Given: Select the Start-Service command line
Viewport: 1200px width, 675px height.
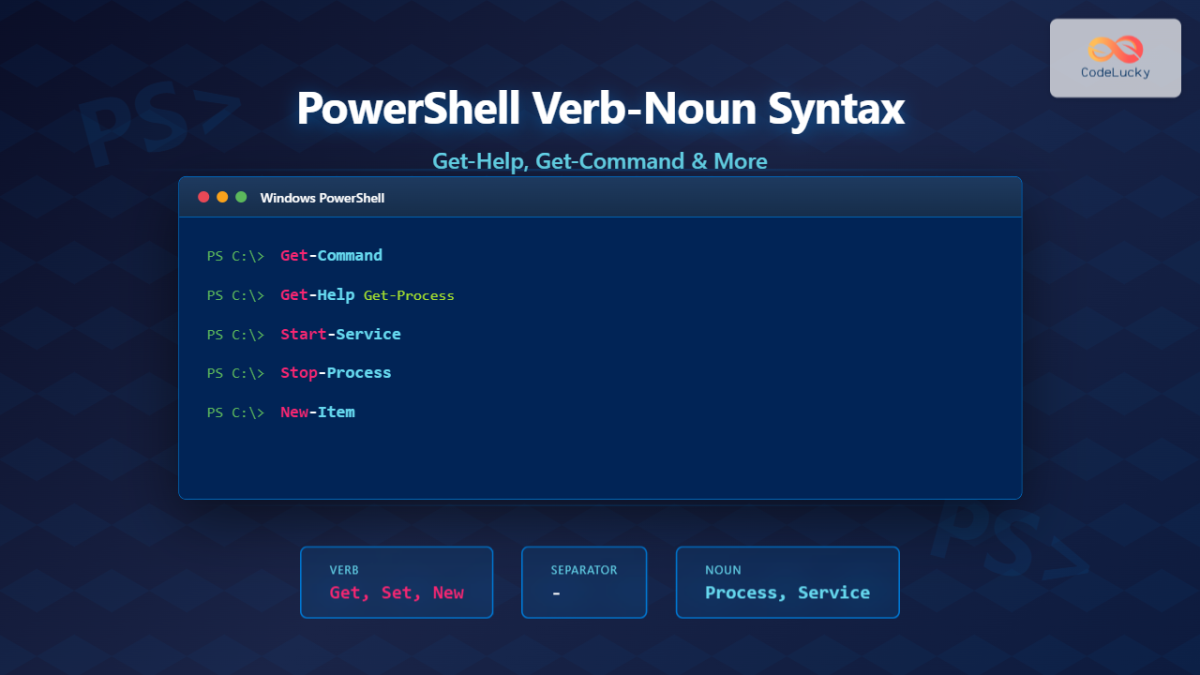Looking at the screenshot, I should tap(340, 334).
